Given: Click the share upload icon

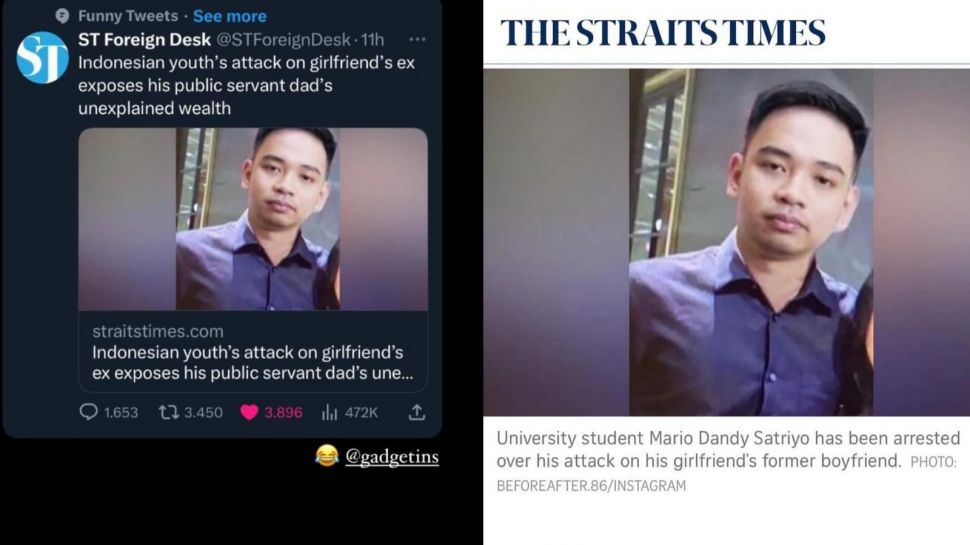Looking at the screenshot, I should [417, 413].
